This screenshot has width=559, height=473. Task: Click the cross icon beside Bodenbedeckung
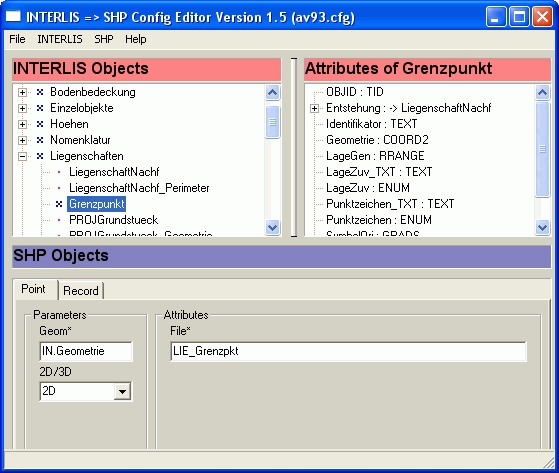(40, 92)
